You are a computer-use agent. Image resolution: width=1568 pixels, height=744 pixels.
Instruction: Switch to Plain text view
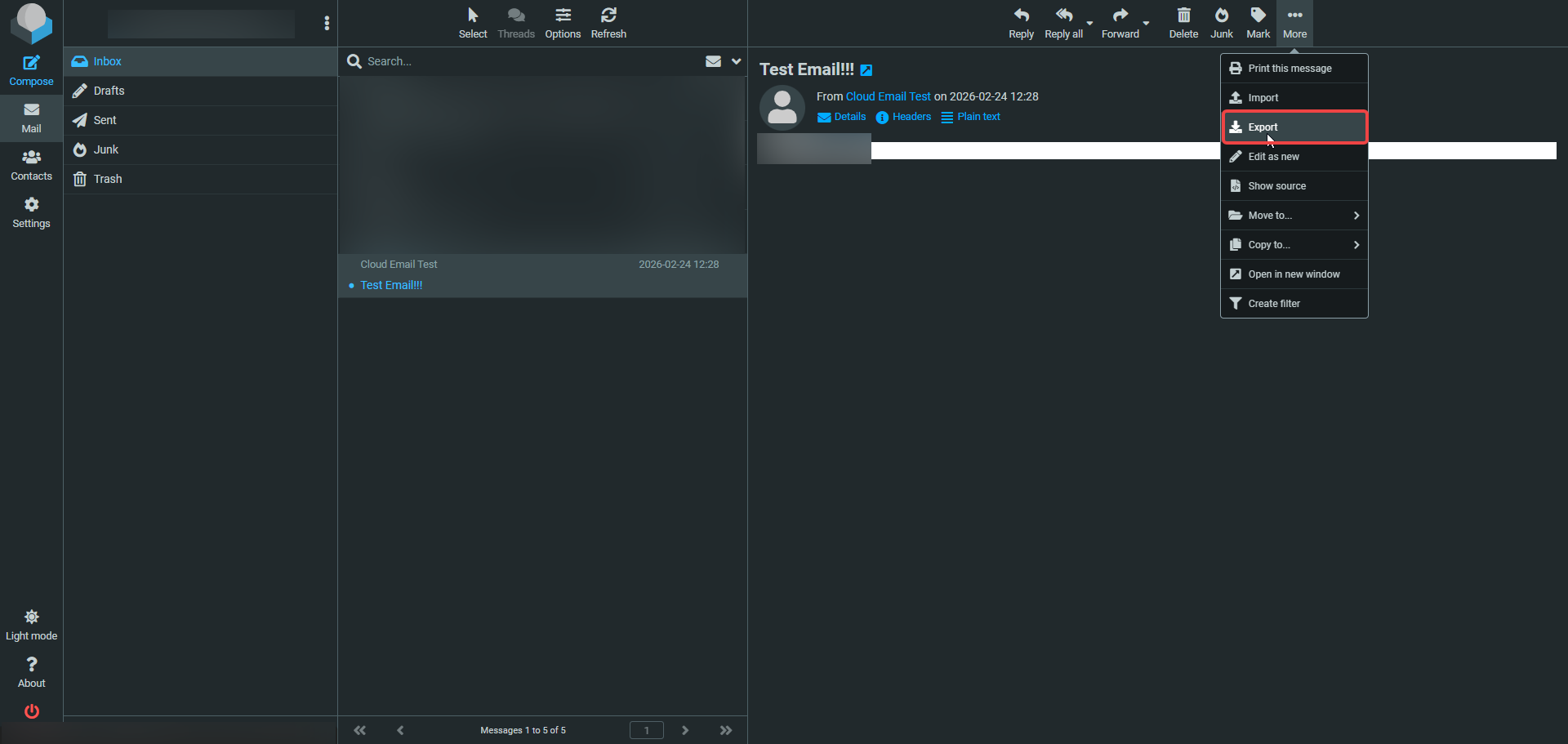pos(970,117)
